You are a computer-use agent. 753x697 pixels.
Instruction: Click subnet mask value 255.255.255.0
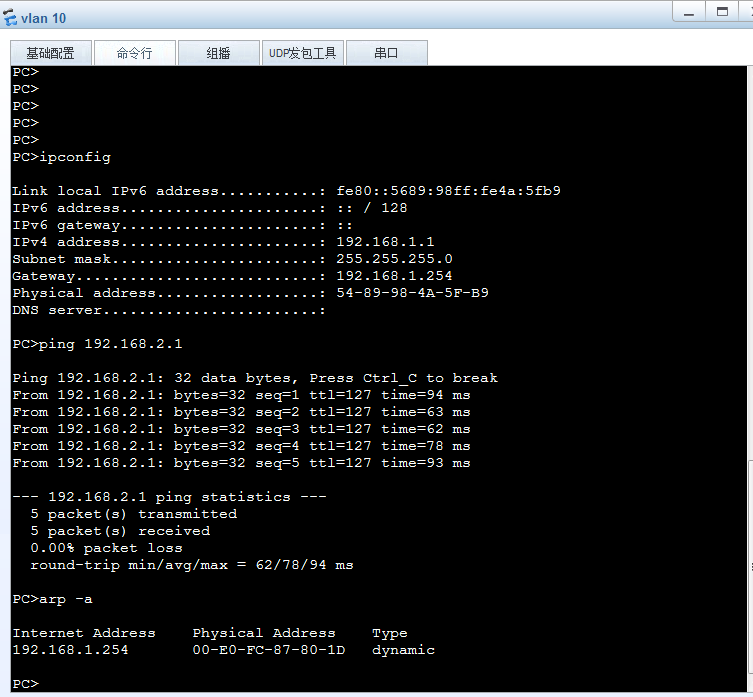(394, 259)
